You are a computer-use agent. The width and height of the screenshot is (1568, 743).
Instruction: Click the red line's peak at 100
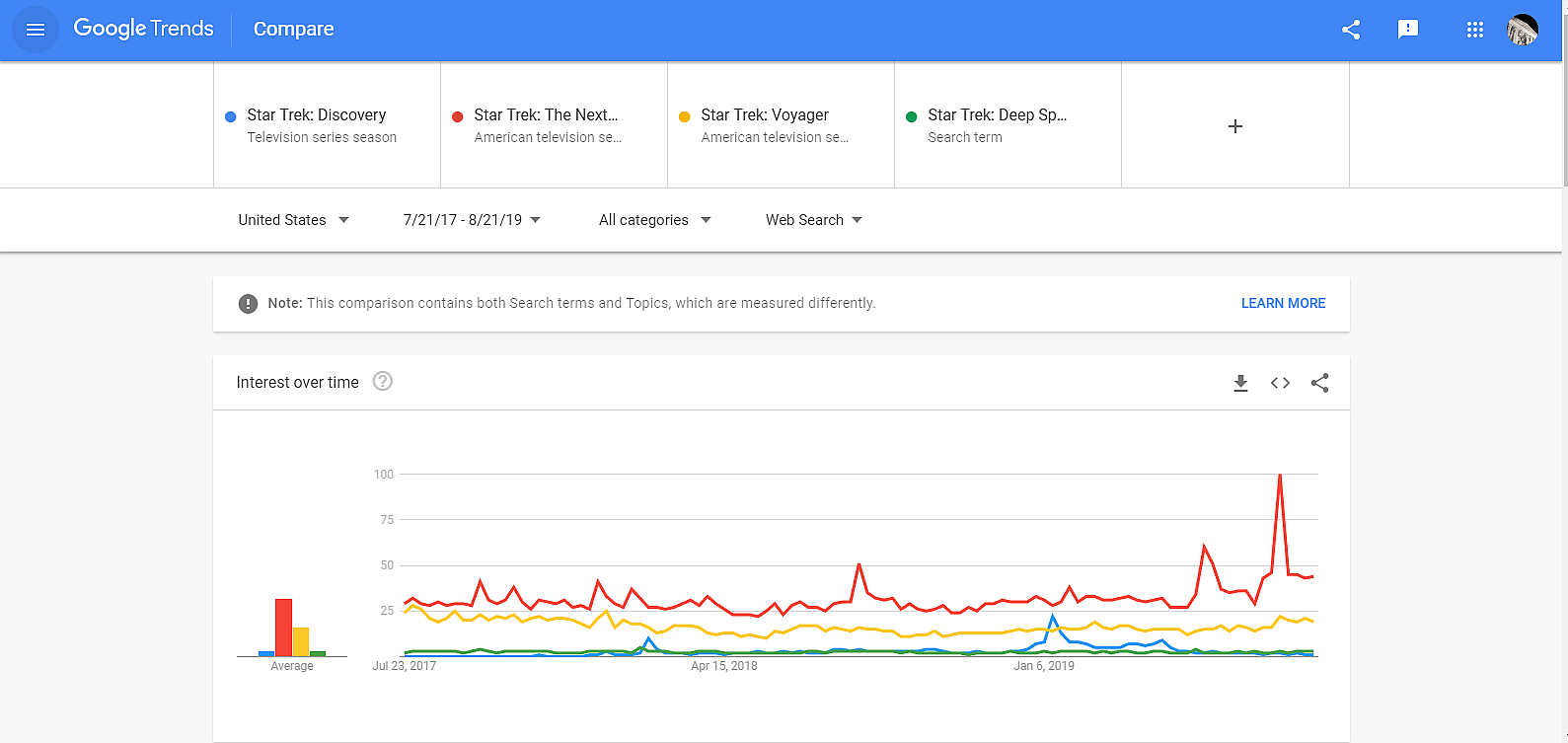(x=1280, y=476)
